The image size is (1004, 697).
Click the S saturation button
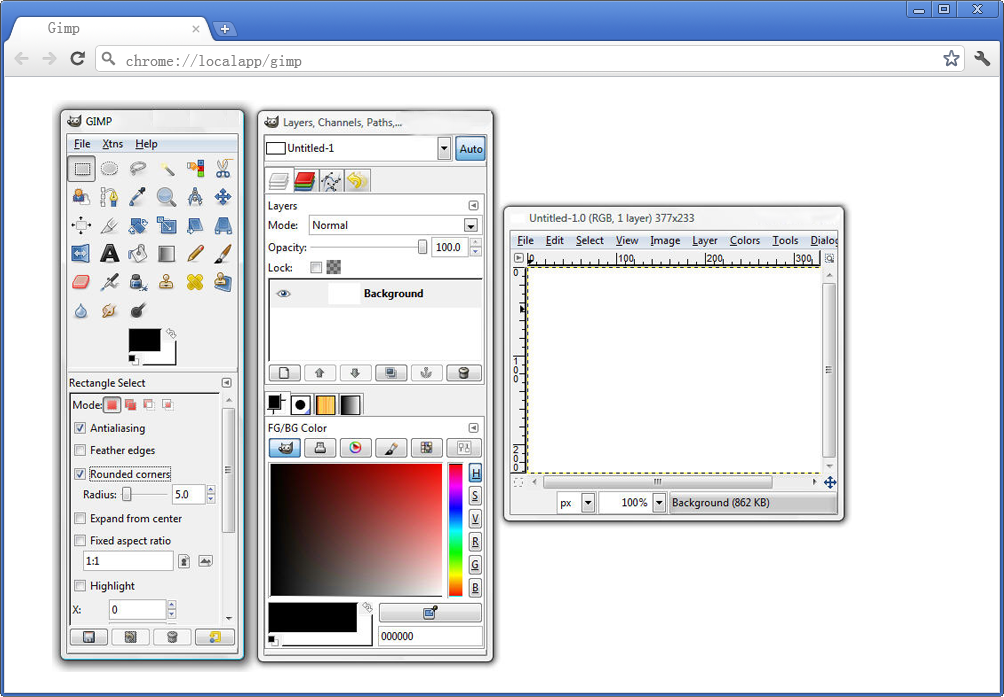tap(475, 496)
